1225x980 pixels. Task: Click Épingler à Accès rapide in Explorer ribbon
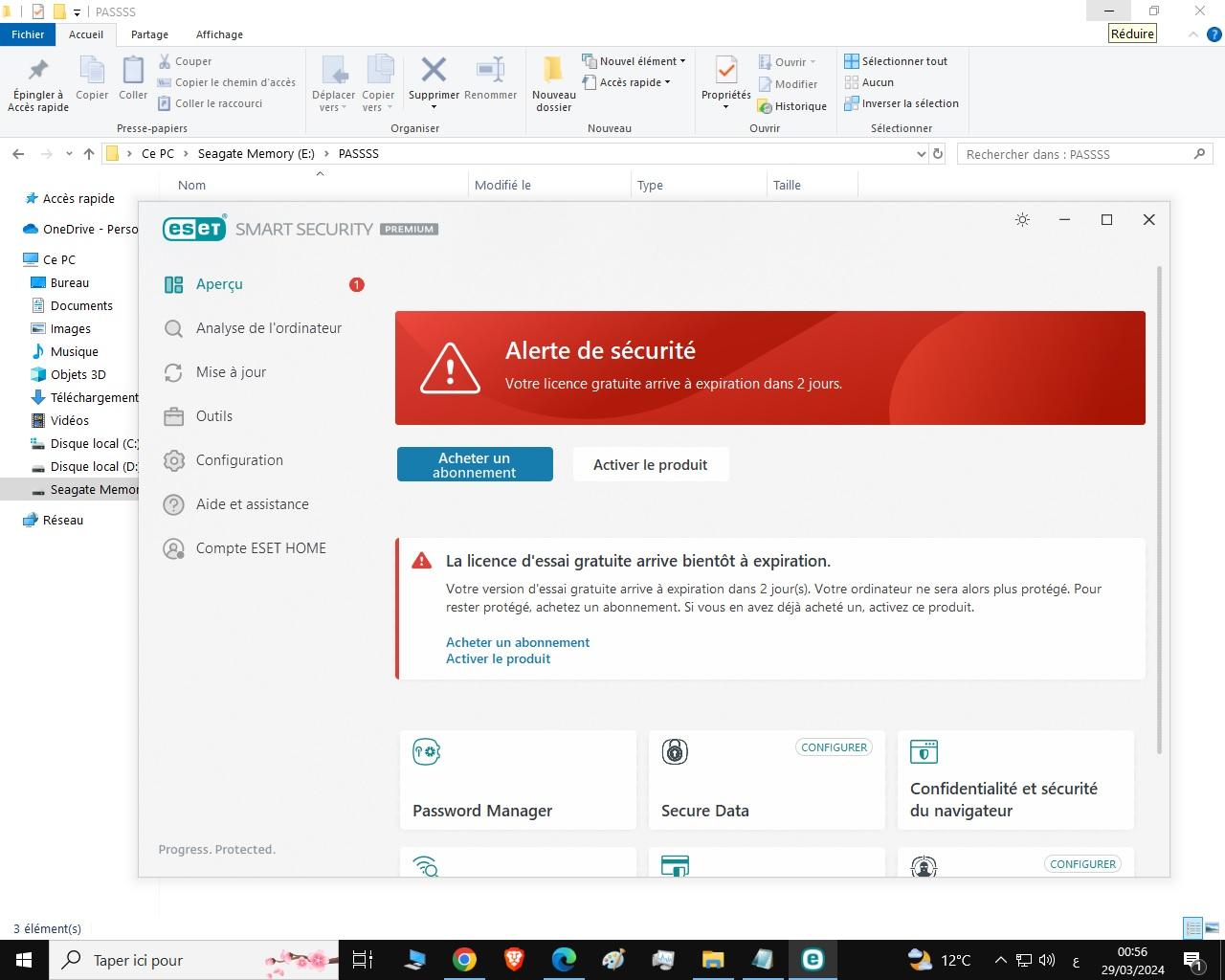coord(38,84)
